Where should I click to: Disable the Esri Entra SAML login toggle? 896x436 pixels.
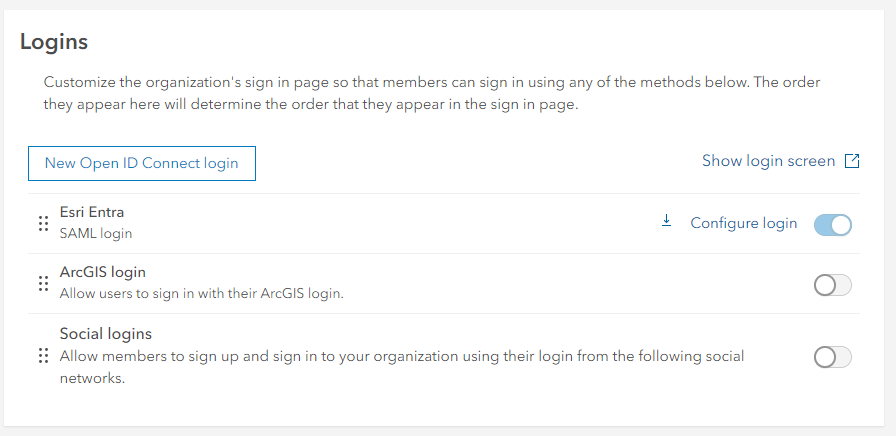pyautogui.click(x=833, y=225)
